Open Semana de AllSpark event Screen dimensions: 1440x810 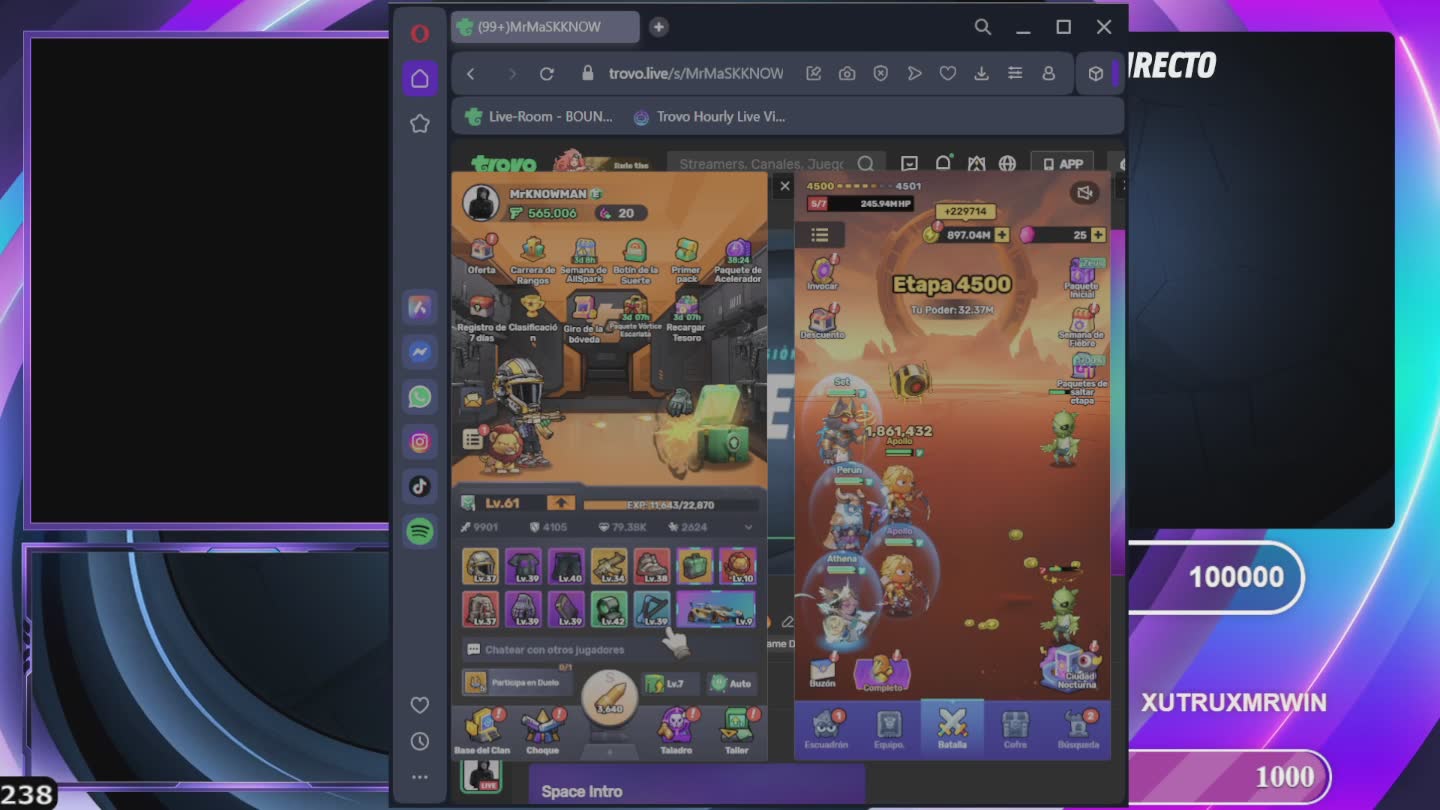pos(584,260)
